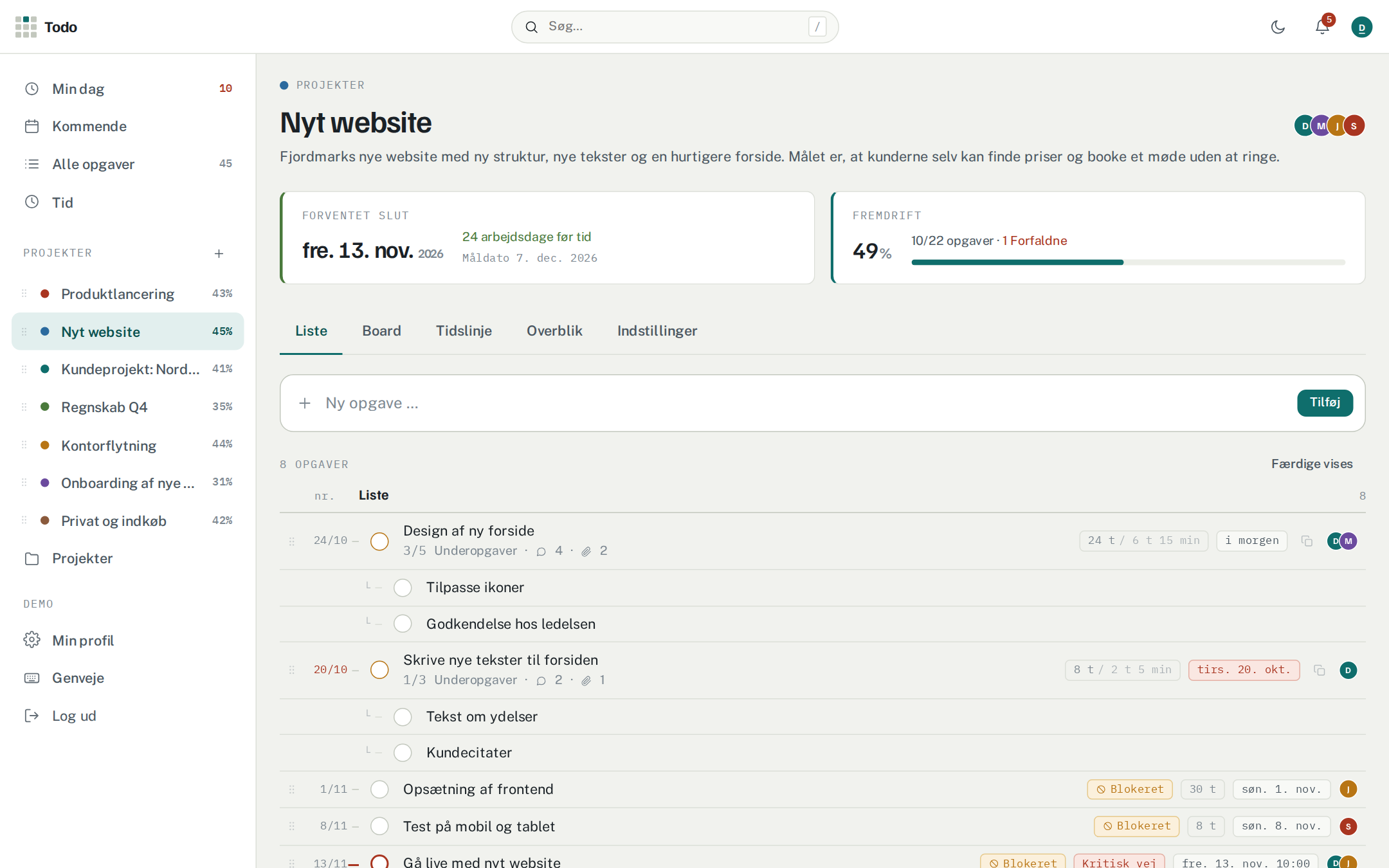Screen dimensions: 1389x868
Task: Mark Design af ny forside complete
Action: click(x=379, y=541)
